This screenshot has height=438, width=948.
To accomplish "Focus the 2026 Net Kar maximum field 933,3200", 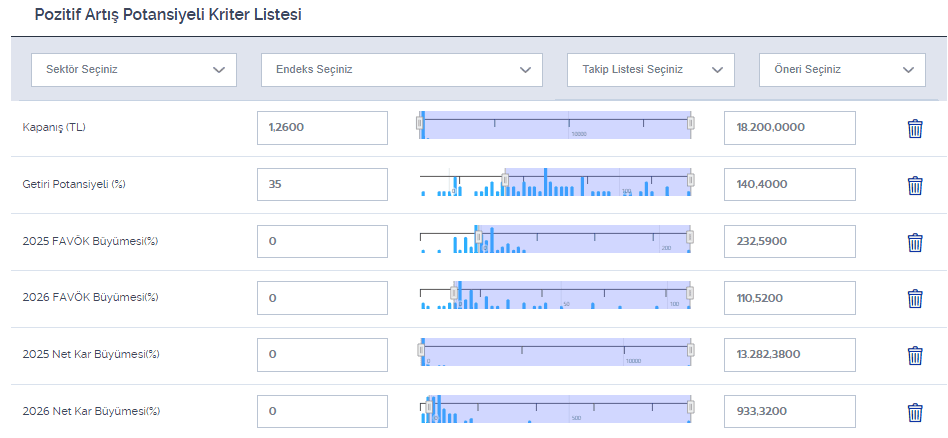I will pos(789,411).
